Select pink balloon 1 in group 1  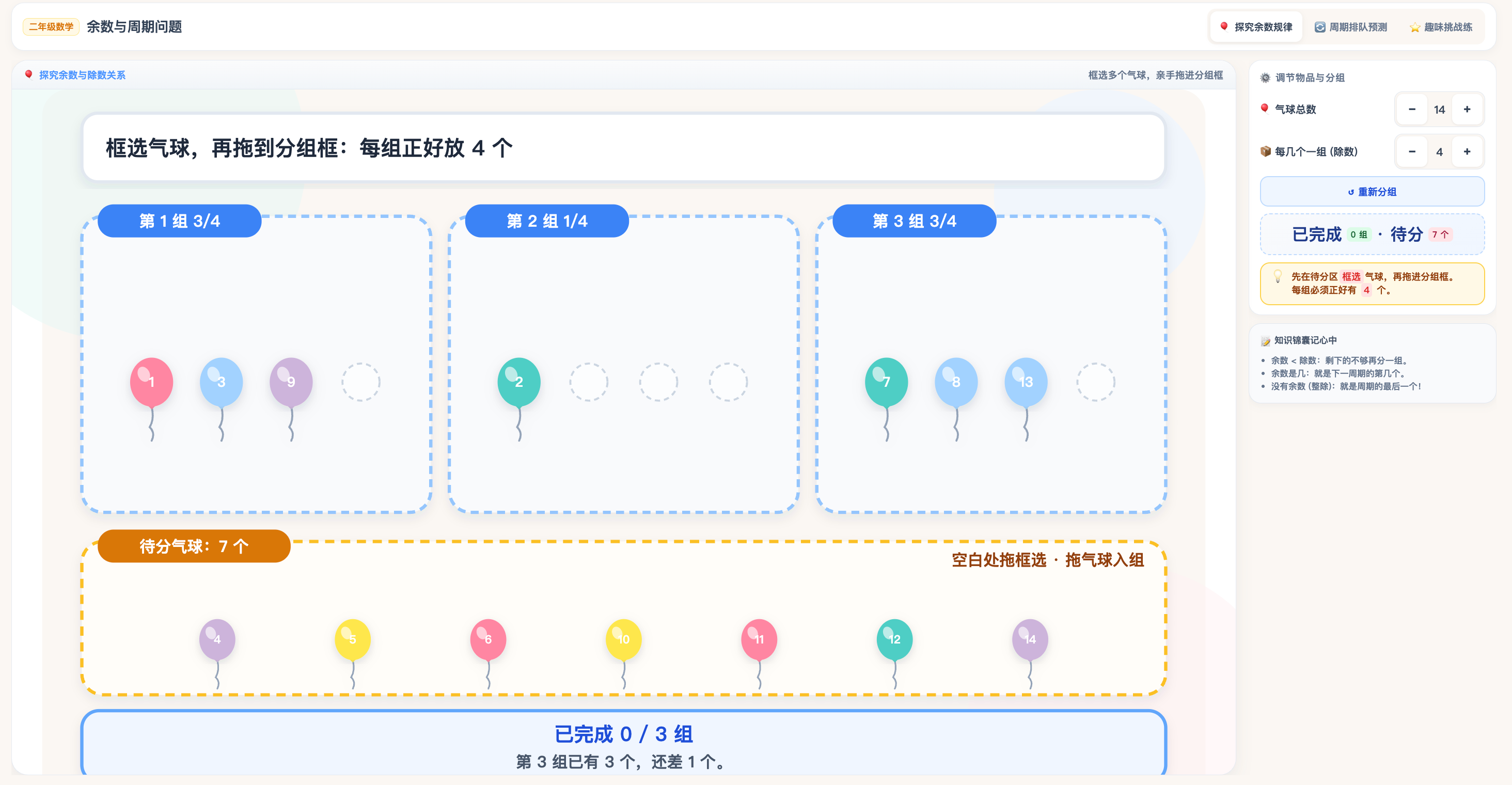pos(151,382)
